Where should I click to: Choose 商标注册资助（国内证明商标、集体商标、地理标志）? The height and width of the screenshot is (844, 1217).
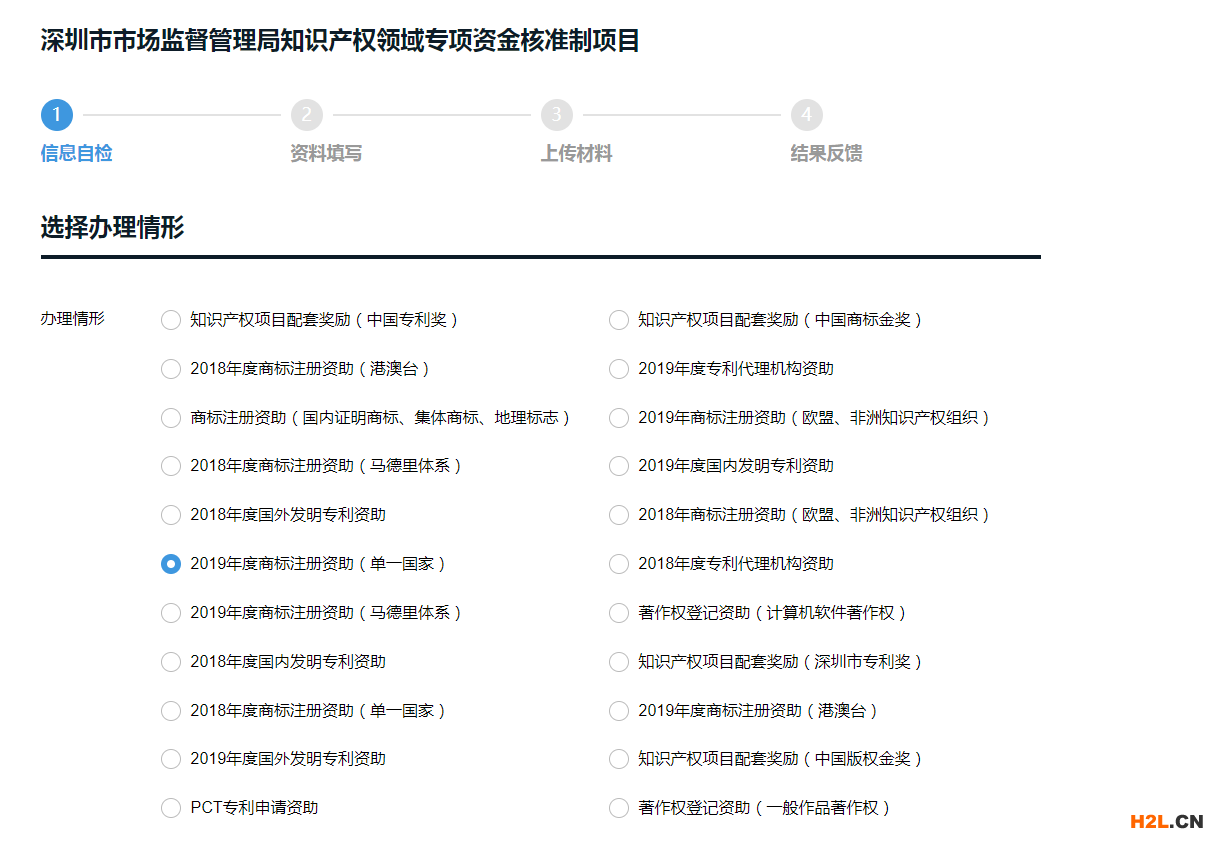coord(171,418)
